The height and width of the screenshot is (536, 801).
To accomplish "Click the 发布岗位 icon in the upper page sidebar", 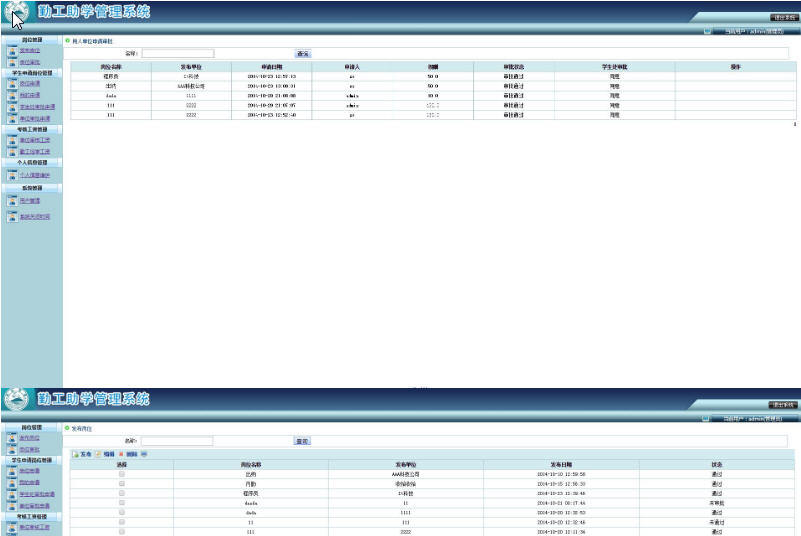I will pyautogui.click(x=12, y=51).
